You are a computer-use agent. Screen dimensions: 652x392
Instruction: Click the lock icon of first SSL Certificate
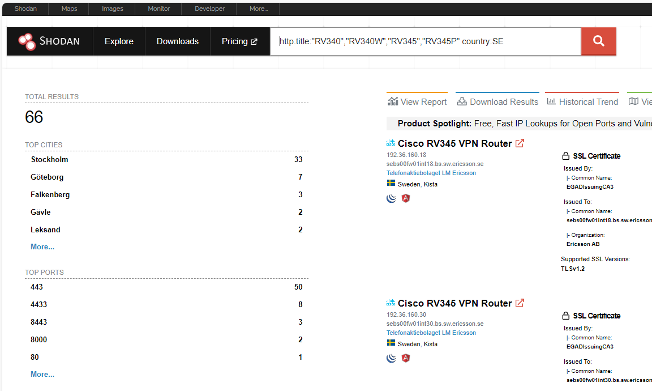pyautogui.click(x=566, y=156)
